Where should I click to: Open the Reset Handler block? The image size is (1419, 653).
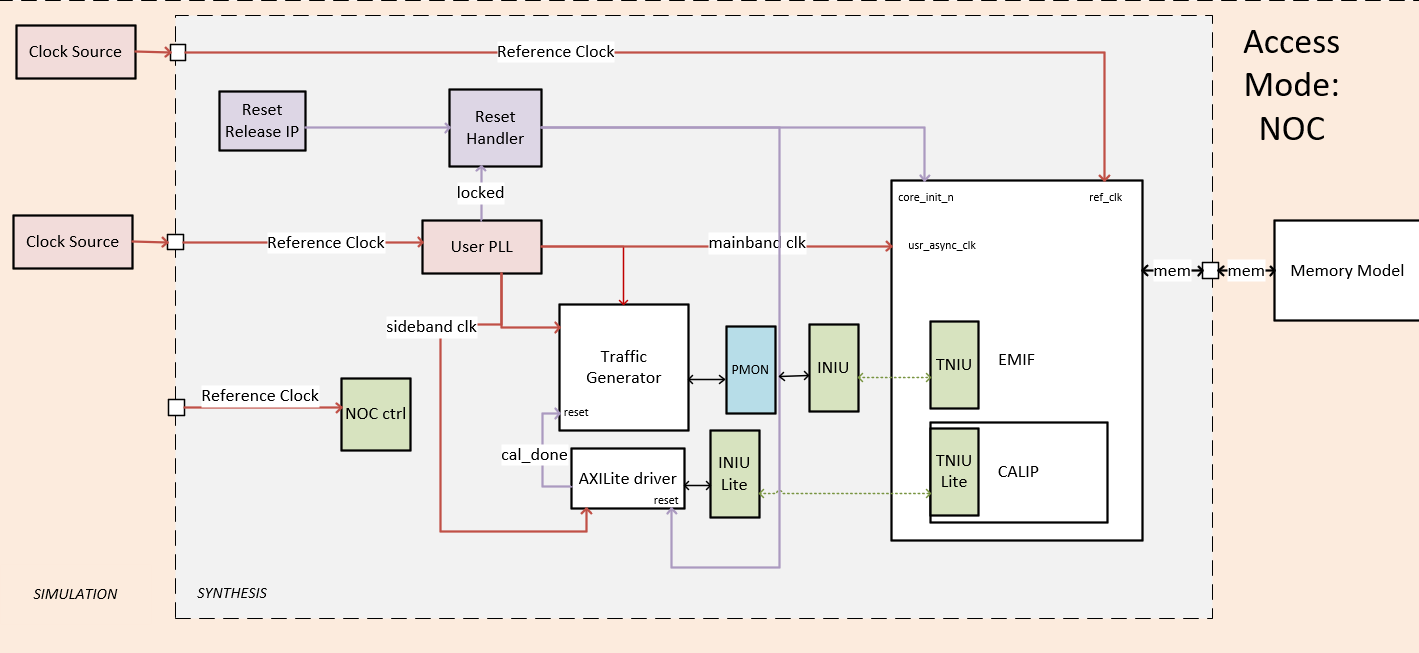[495, 127]
